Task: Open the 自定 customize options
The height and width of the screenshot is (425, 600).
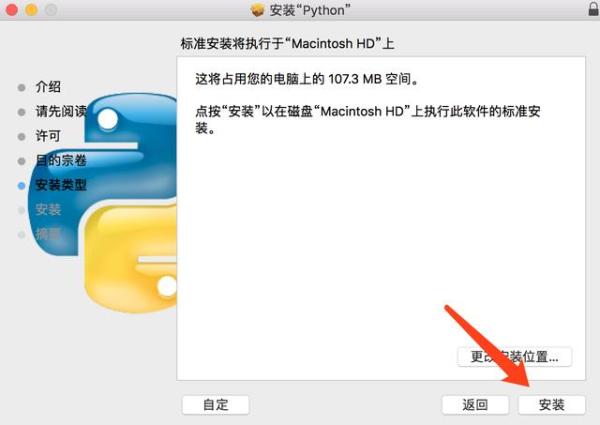Action: [215, 405]
